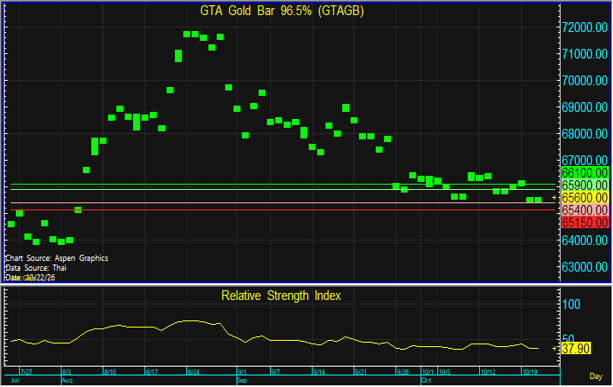613x387 pixels.
Task: Select the 69000.00 price axis label
Action: click(x=584, y=107)
